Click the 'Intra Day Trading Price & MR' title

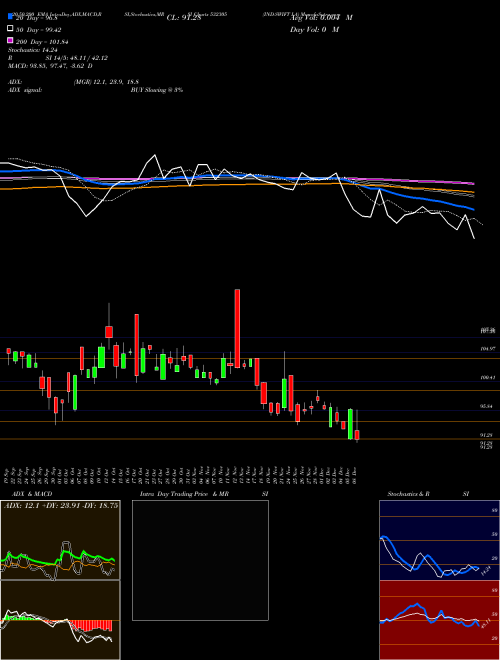(x=184, y=494)
